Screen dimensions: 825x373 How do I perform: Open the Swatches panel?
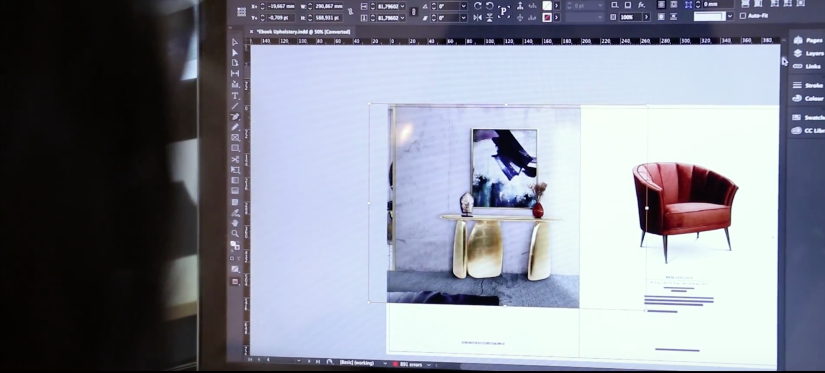808,117
